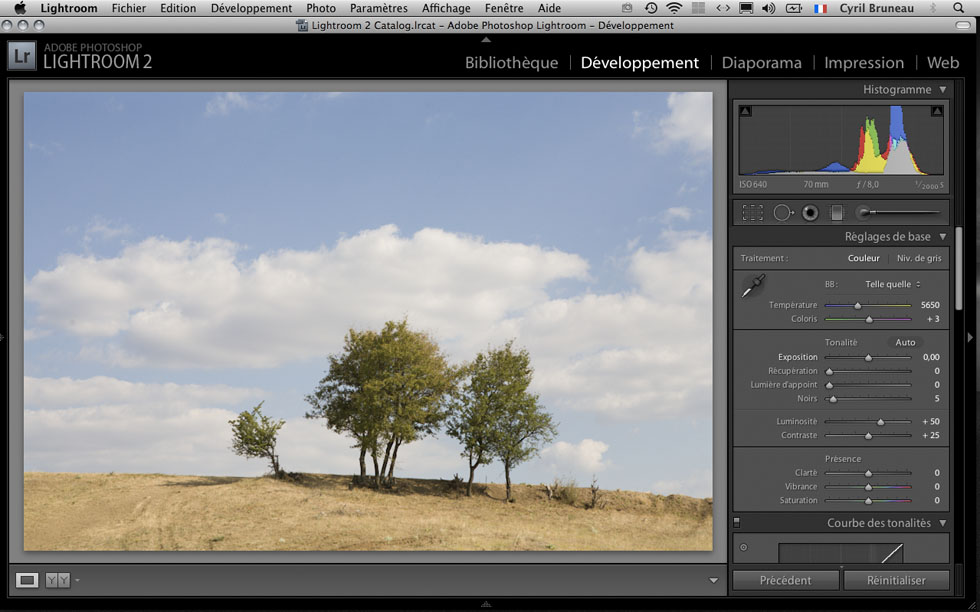Switch to before/after YY view
The width and height of the screenshot is (980, 612).
[x=58, y=580]
